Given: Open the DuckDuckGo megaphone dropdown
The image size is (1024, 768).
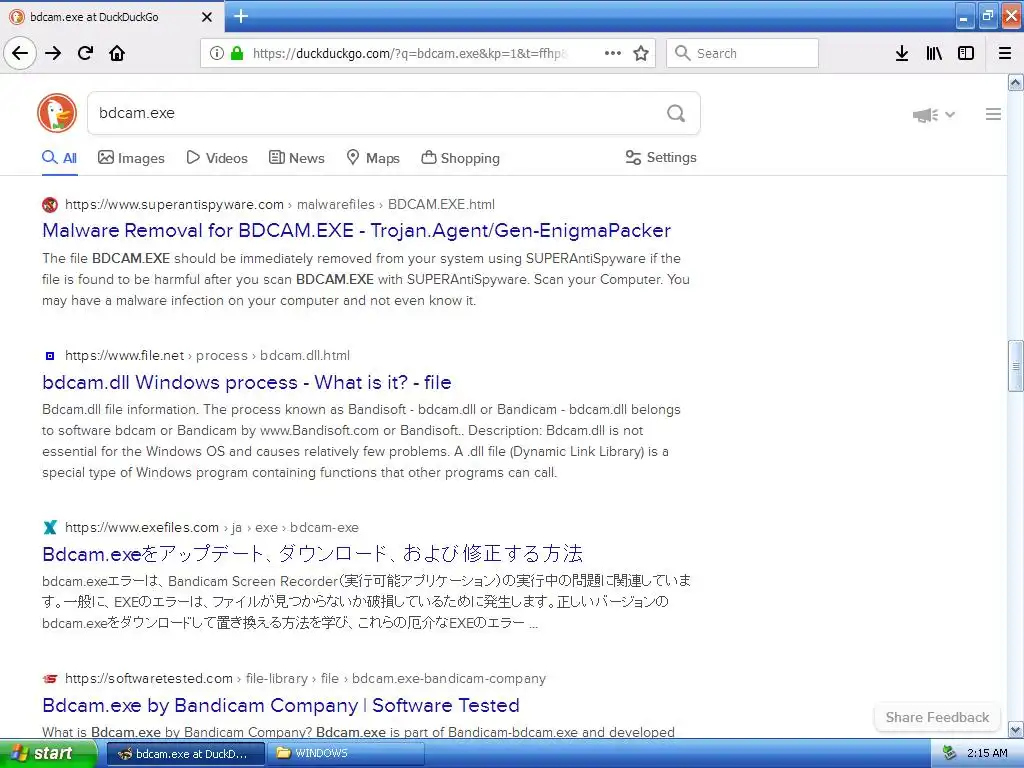Looking at the screenshot, I should pos(934,115).
